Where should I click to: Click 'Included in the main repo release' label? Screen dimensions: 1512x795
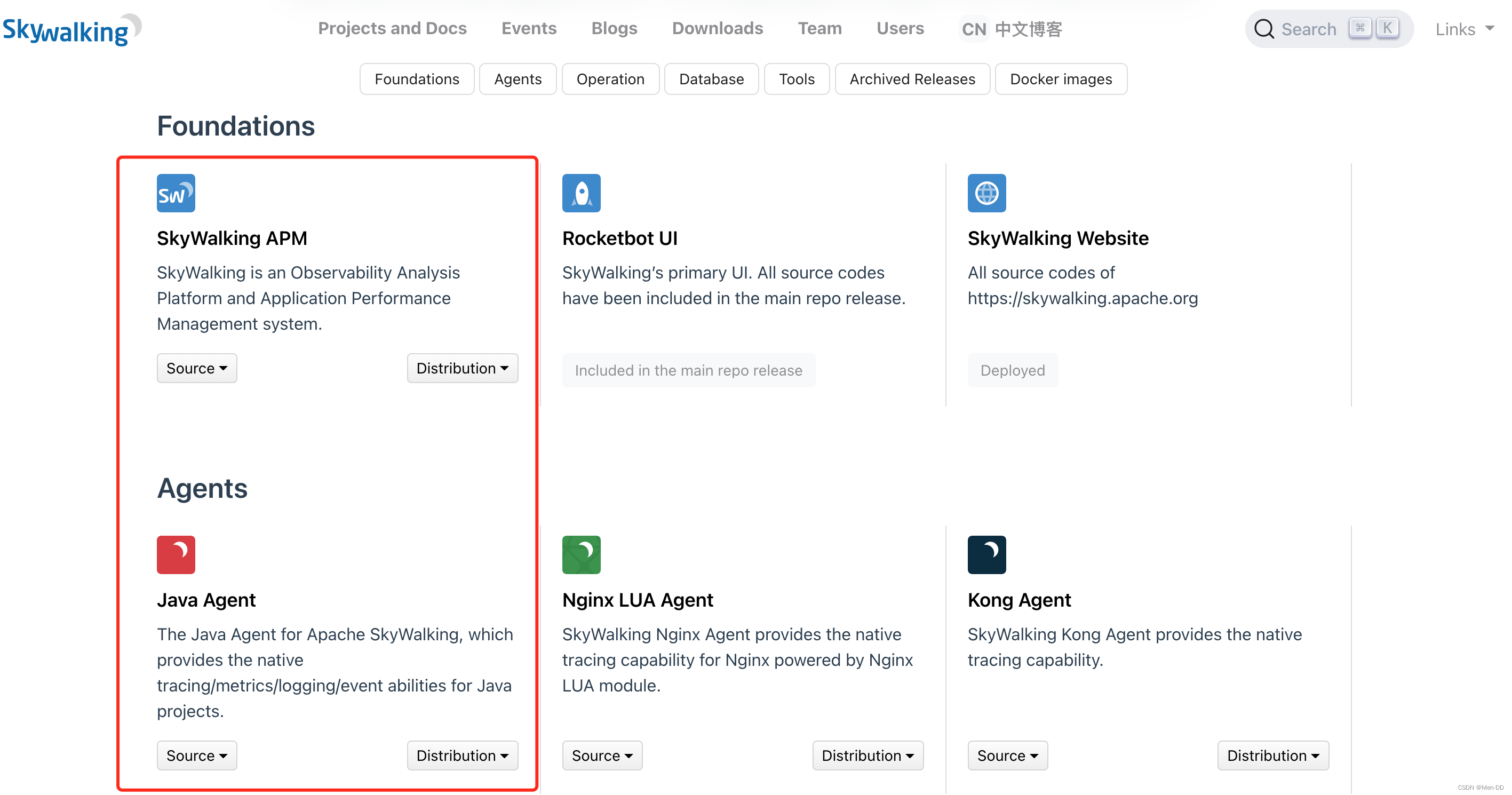[x=688, y=370]
